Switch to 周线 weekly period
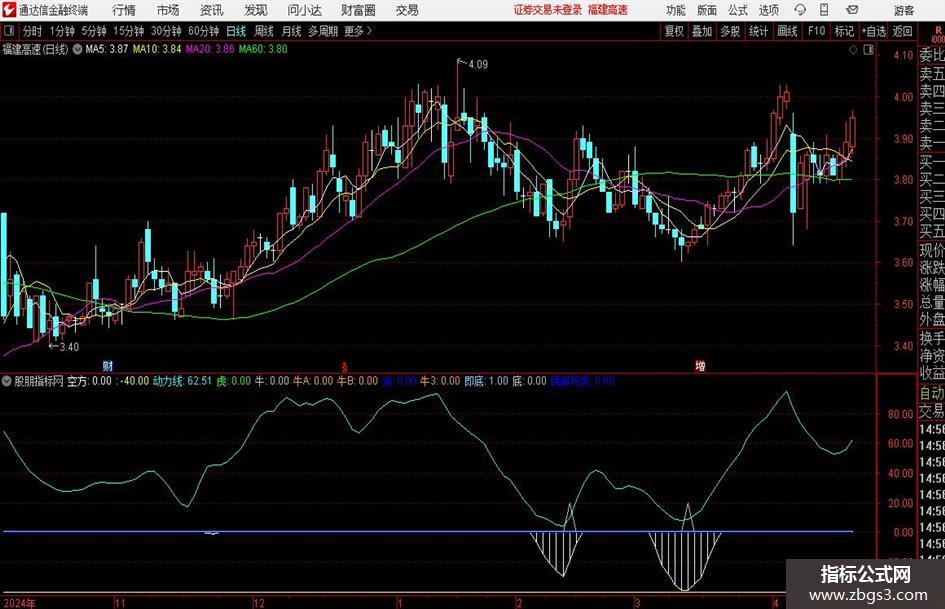Viewport: 945px width, 609px height. coord(263,31)
